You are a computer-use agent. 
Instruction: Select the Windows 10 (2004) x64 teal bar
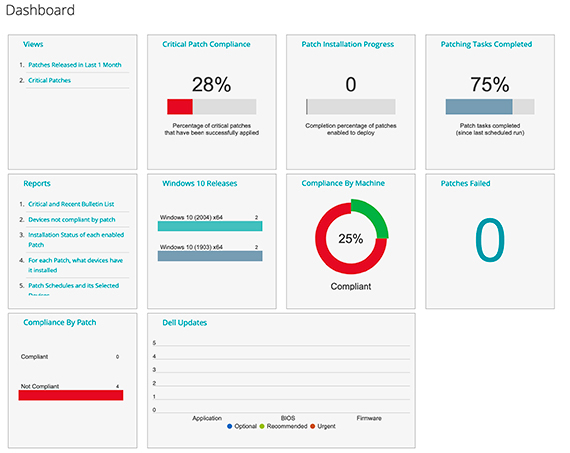pos(210,226)
